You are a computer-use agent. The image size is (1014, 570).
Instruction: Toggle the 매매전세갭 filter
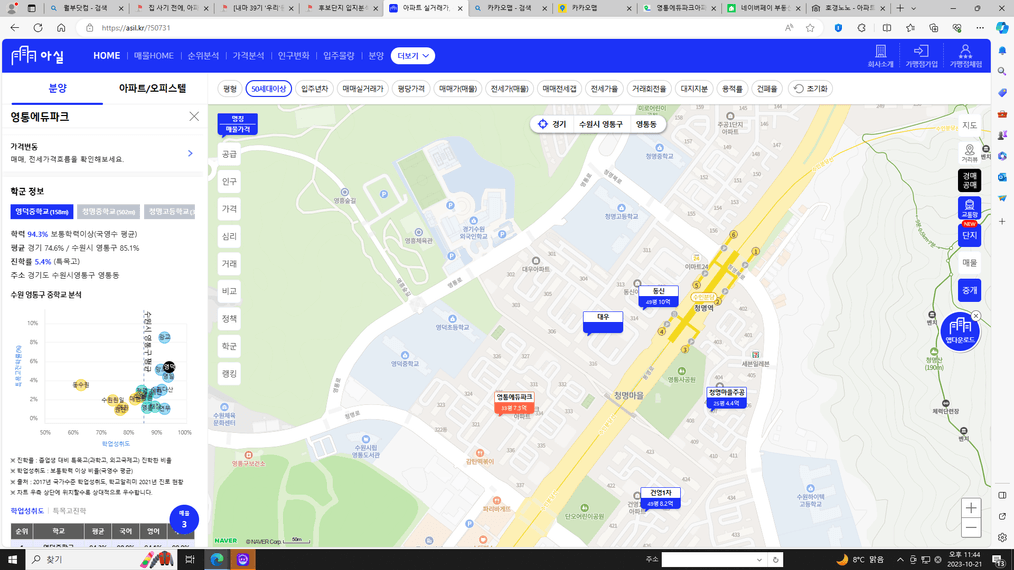coord(559,89)
